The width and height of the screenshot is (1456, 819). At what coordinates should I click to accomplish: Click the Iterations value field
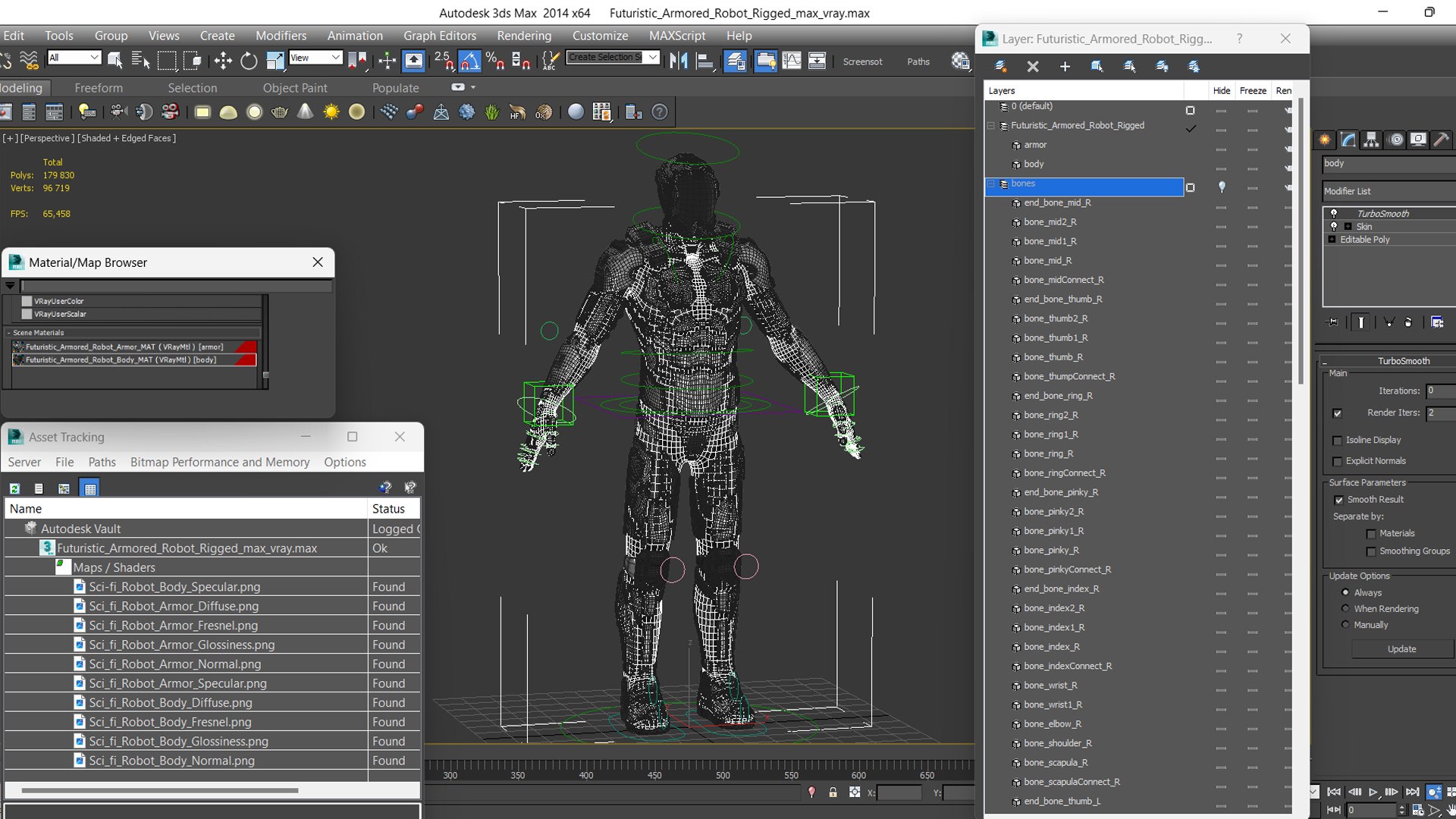pyautogui.click(x=1441, y=391)
